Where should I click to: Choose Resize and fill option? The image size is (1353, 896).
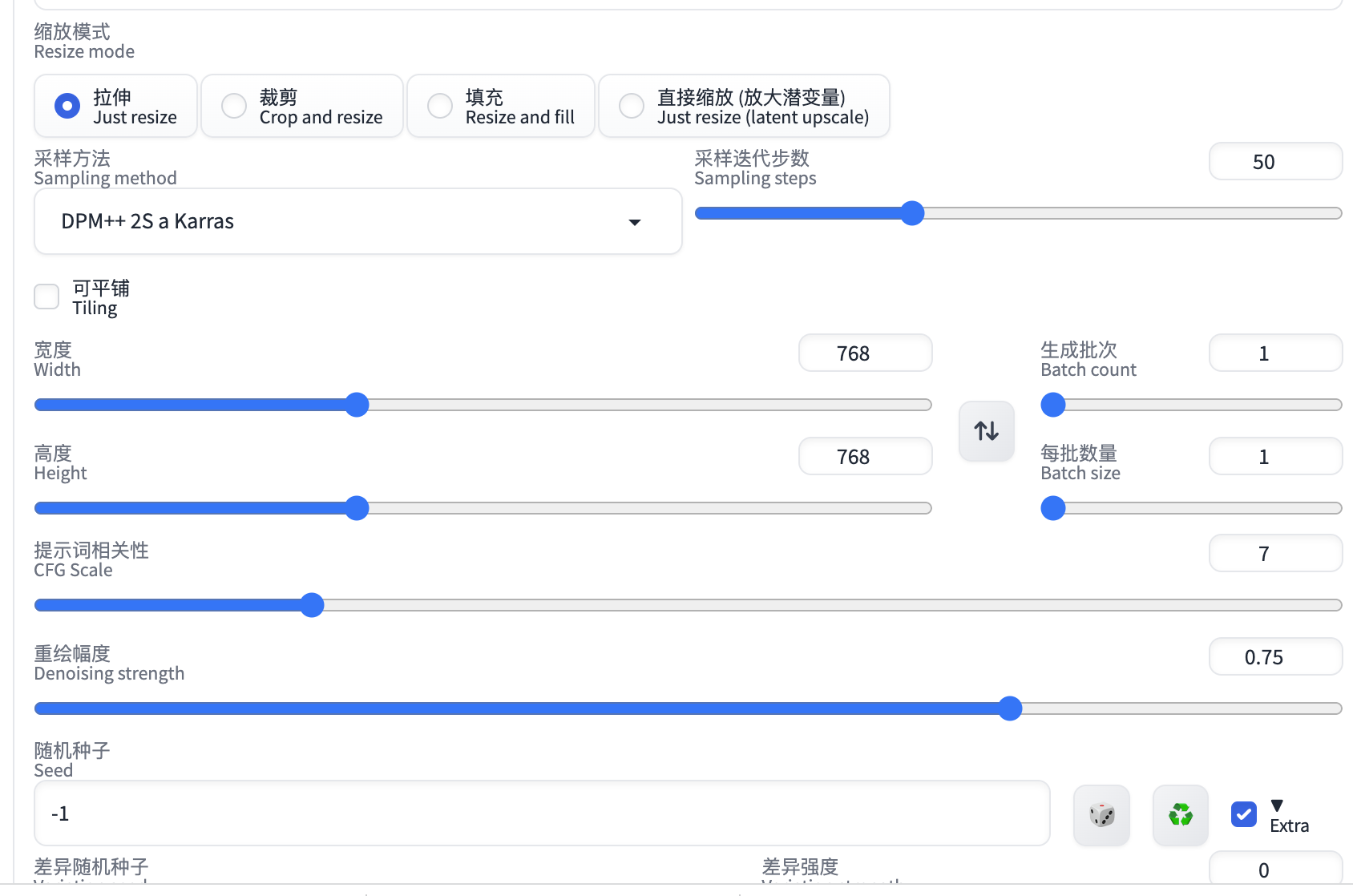coord(501,106)
